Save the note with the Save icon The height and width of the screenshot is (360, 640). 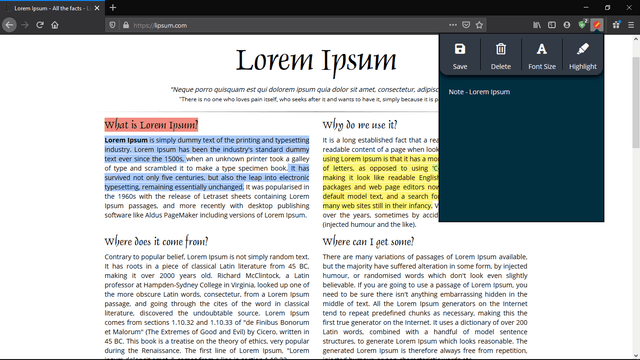[460, 55]
